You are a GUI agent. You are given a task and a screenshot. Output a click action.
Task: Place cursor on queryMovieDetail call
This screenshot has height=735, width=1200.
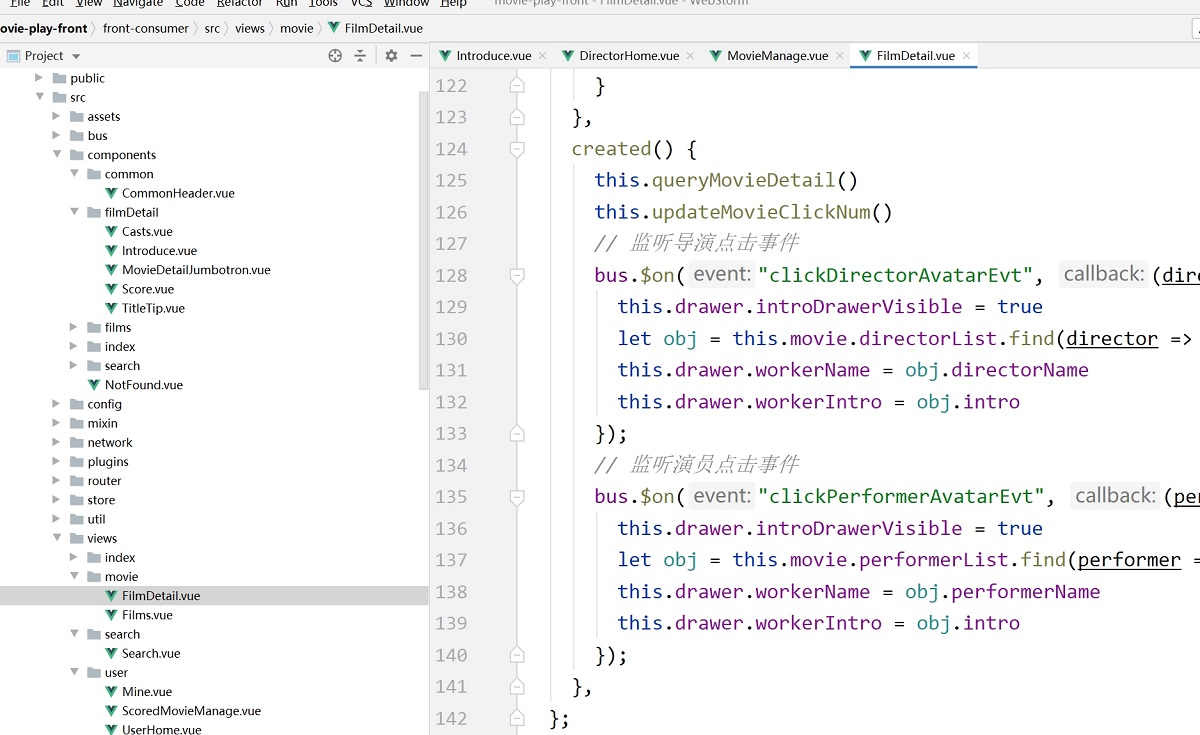tap(743, 180)
